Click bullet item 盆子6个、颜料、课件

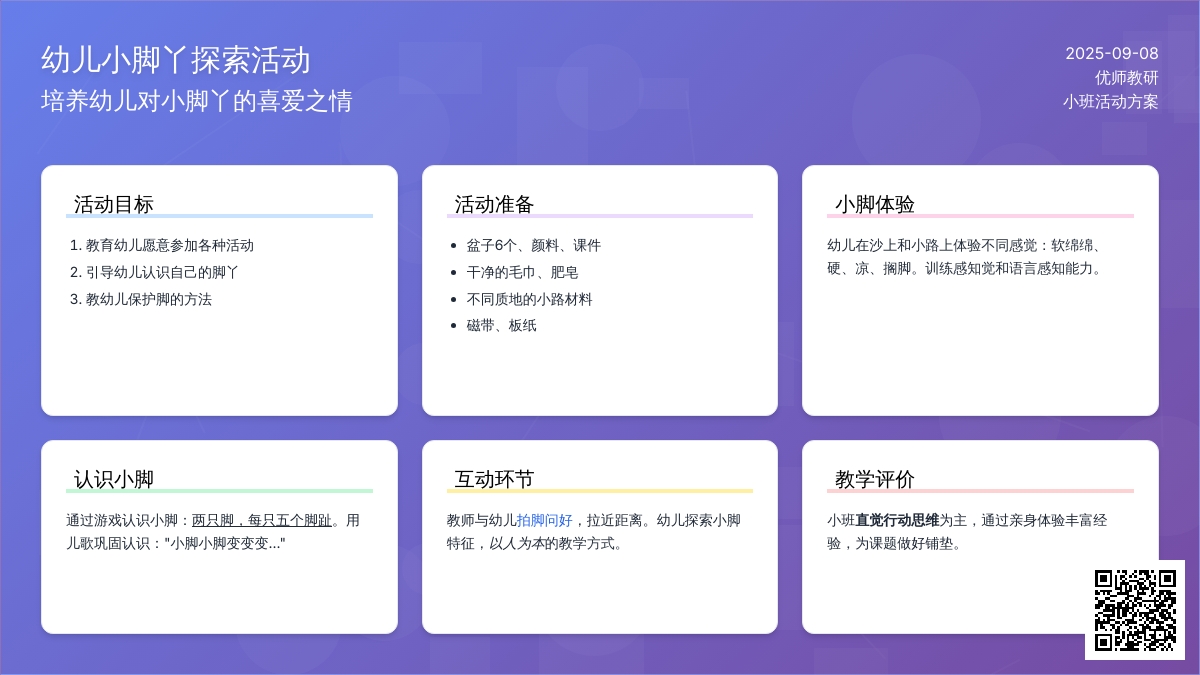coord(533,245)
